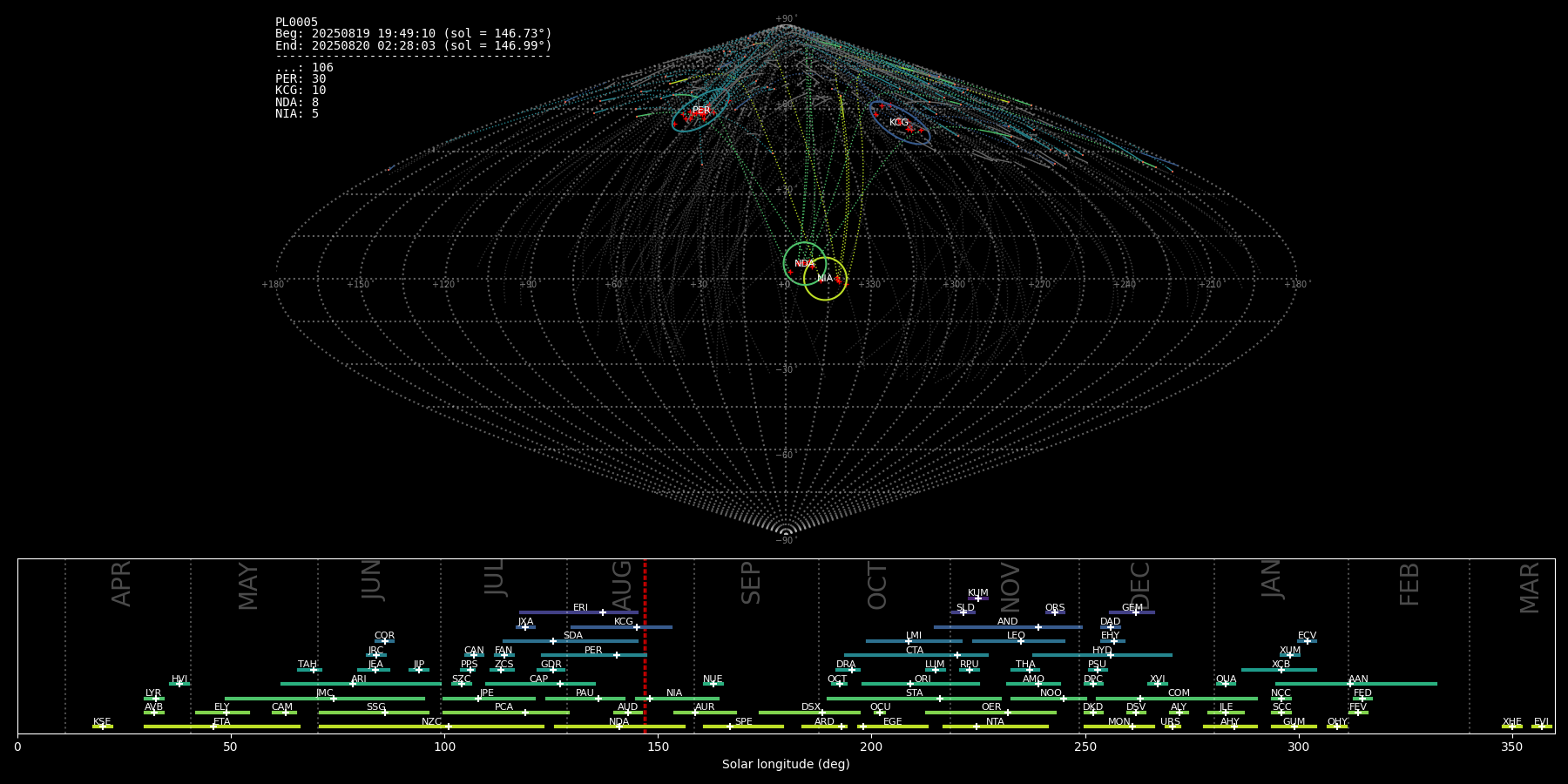
Task: Click the ORI shower label in timeline
Action: click(923, 679)
